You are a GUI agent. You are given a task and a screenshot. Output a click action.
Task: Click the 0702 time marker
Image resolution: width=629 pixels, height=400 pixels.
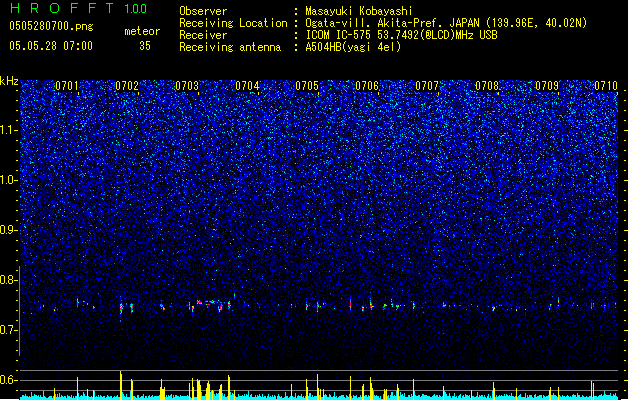[x=127, y=86]
